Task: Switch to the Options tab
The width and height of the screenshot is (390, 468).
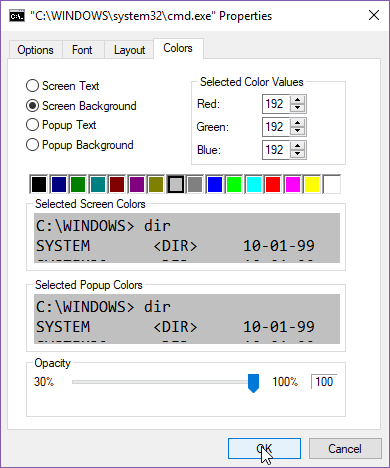Action: (35, 50)
